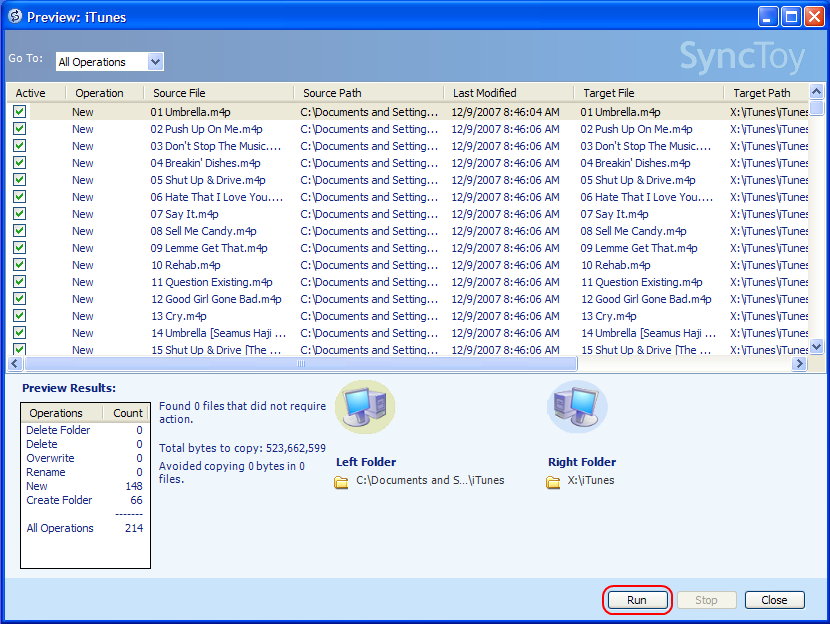Click the Left Folder computer icon
830x624 pixels.
[x=365, y=406]
